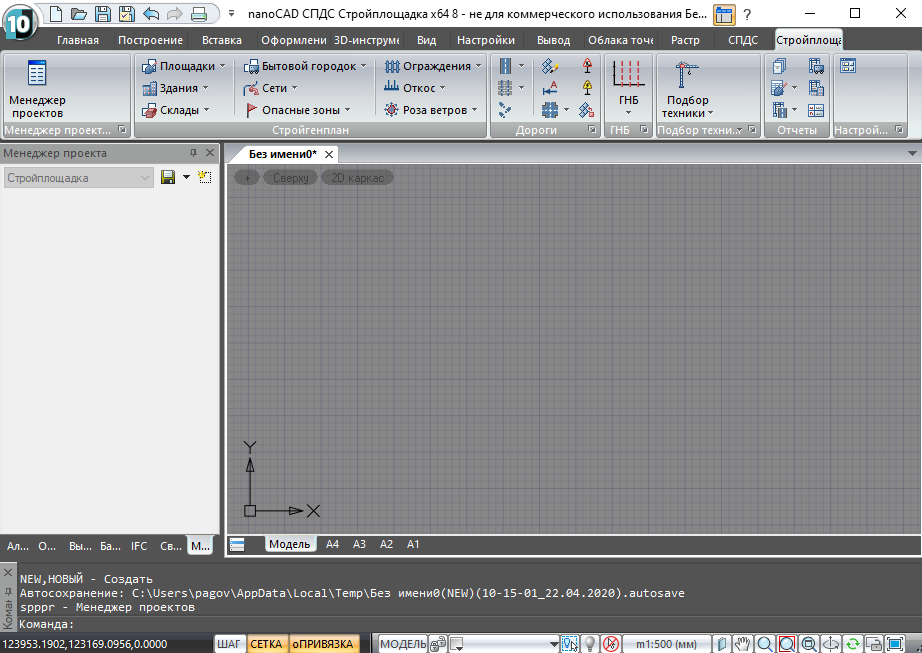Click the electrical hazard sign icon

[587, 88]
